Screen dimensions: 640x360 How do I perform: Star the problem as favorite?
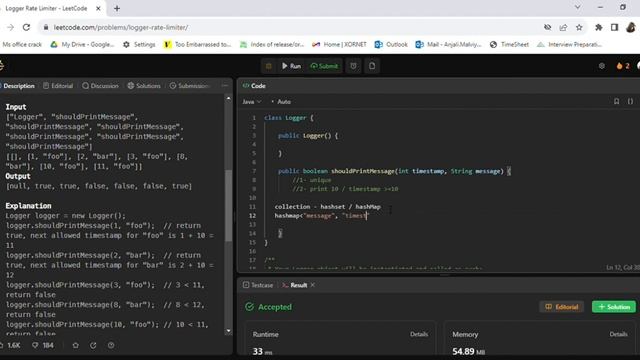pyautogui.click(x=76, y=345)
